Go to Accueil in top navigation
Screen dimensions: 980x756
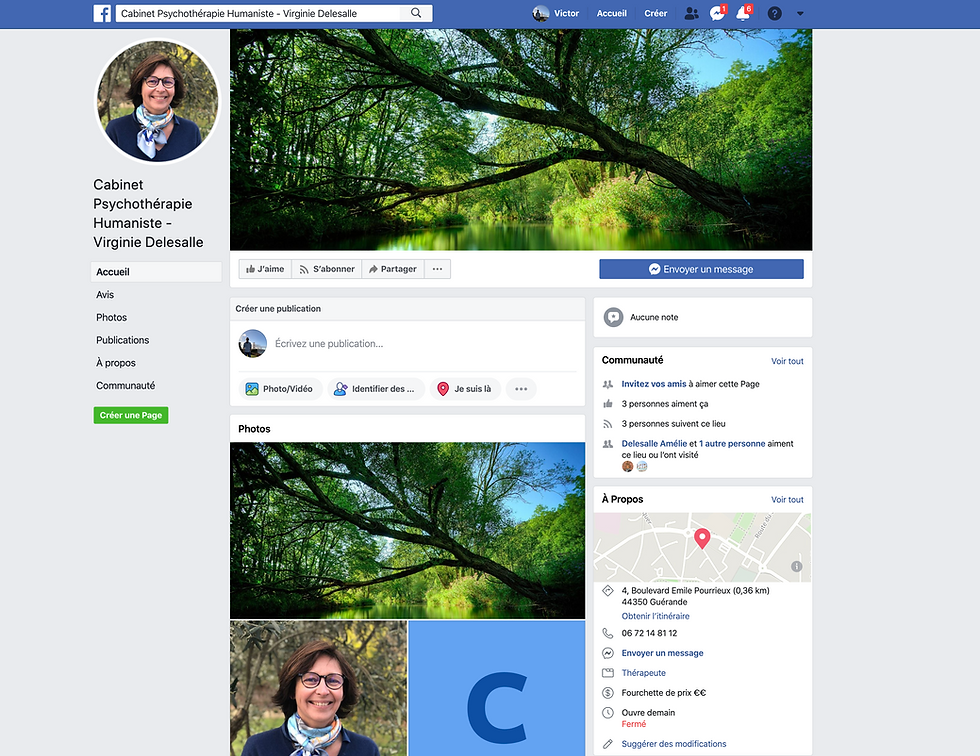(611, 13)
